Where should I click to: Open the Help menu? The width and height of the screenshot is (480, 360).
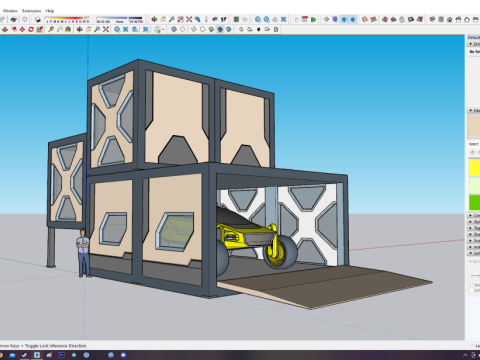pos(50,11)
